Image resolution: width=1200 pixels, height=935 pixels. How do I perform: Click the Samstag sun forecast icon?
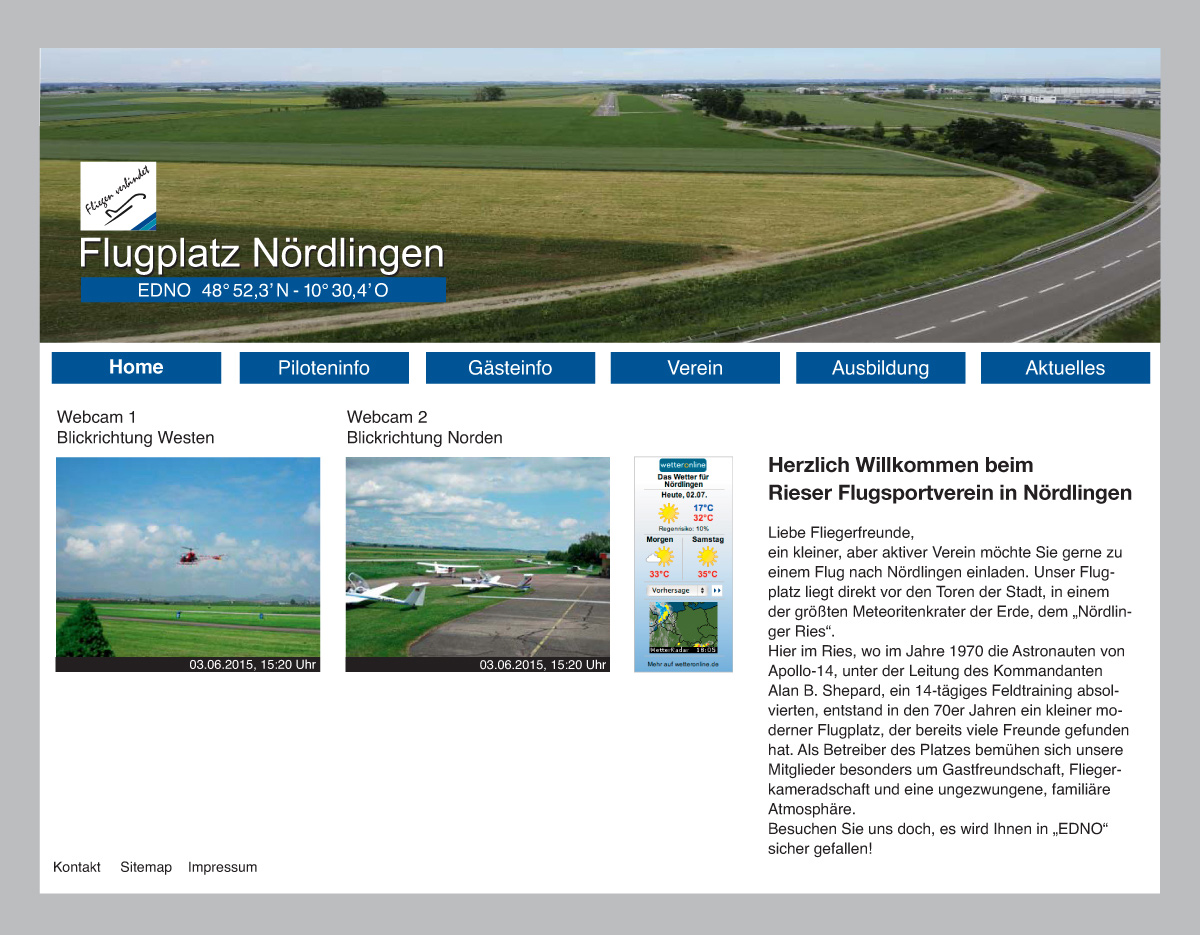click(707, 556)
